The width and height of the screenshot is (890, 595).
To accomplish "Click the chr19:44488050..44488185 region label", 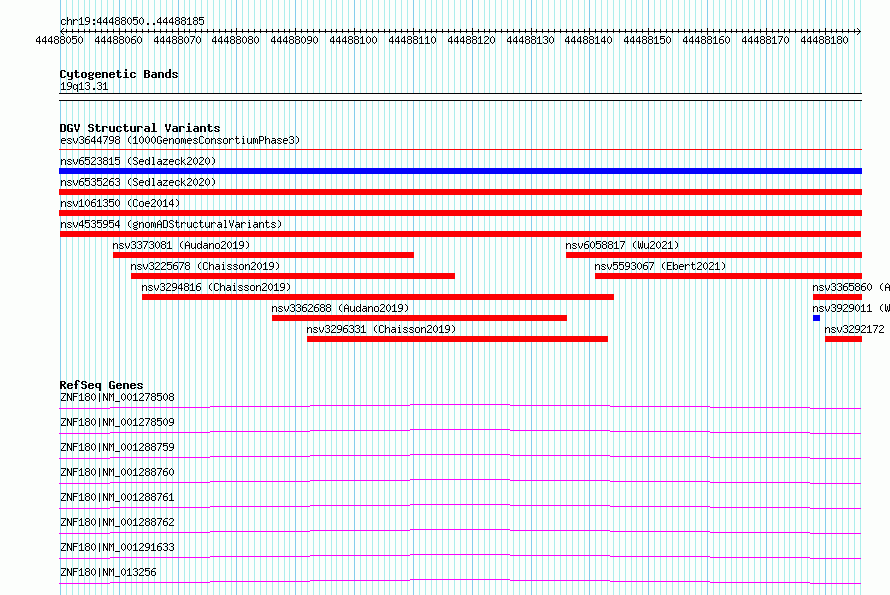I will (x=132, y=21).
